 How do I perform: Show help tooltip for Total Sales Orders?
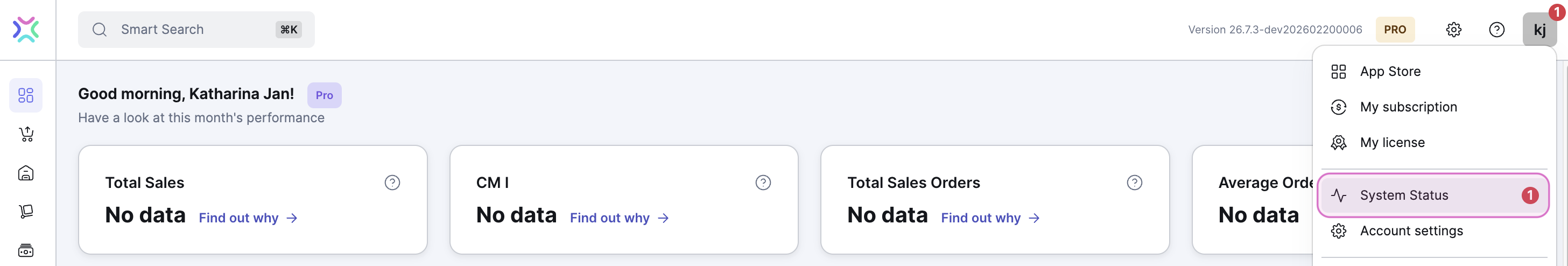click(x=1134, y=183)
